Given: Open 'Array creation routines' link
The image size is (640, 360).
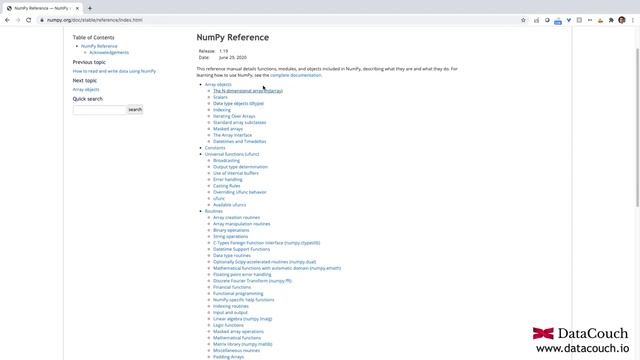Looking at the screenshot, I should click(236, 217).
